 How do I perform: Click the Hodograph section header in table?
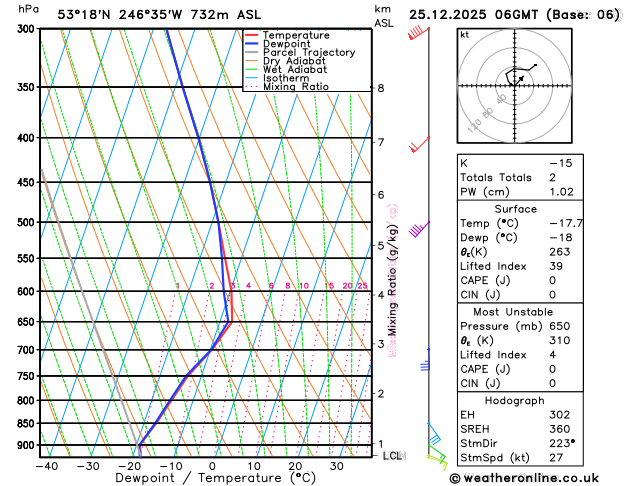point(514,401)
